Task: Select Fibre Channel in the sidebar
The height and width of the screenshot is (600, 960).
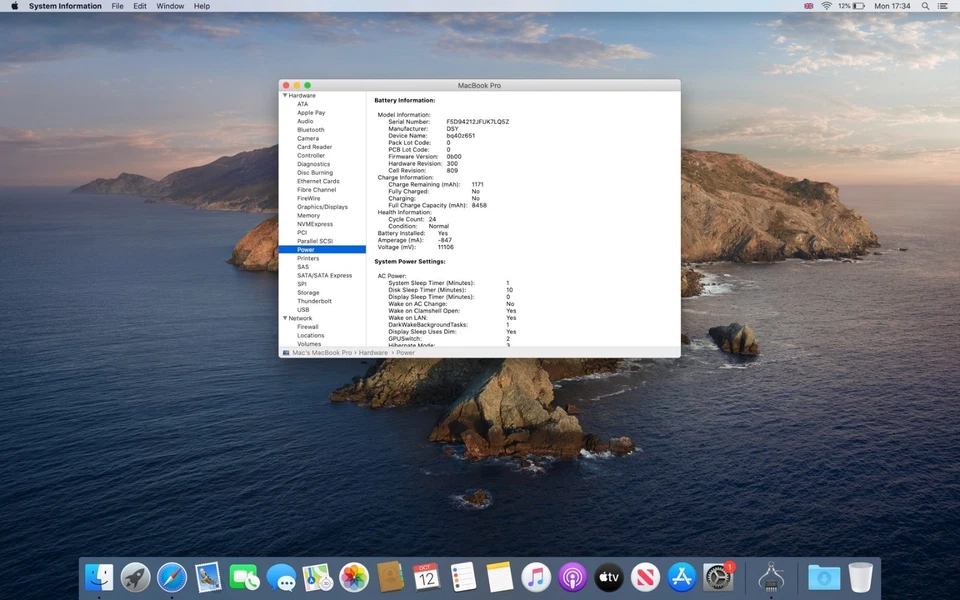Action: (317, 190)
